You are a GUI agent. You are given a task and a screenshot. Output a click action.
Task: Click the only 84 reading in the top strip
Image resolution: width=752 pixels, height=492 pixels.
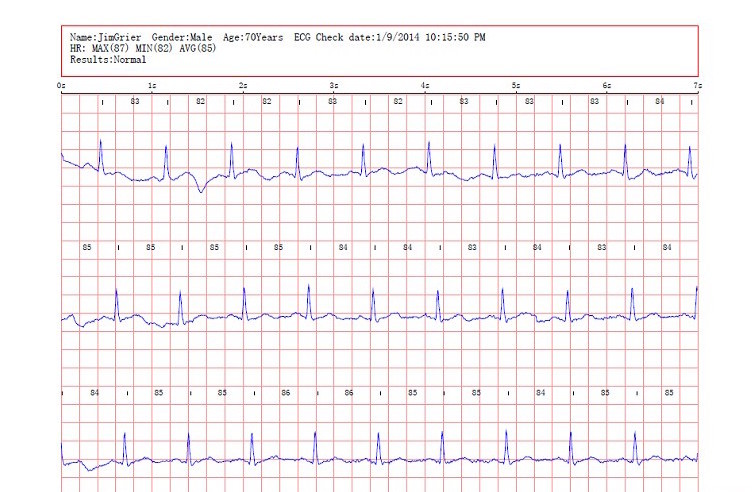[660, 101]
